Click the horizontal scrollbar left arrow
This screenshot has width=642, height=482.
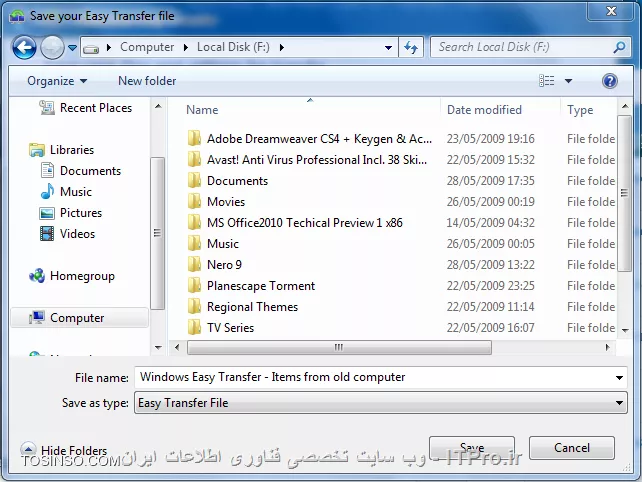tap(177, 348)
